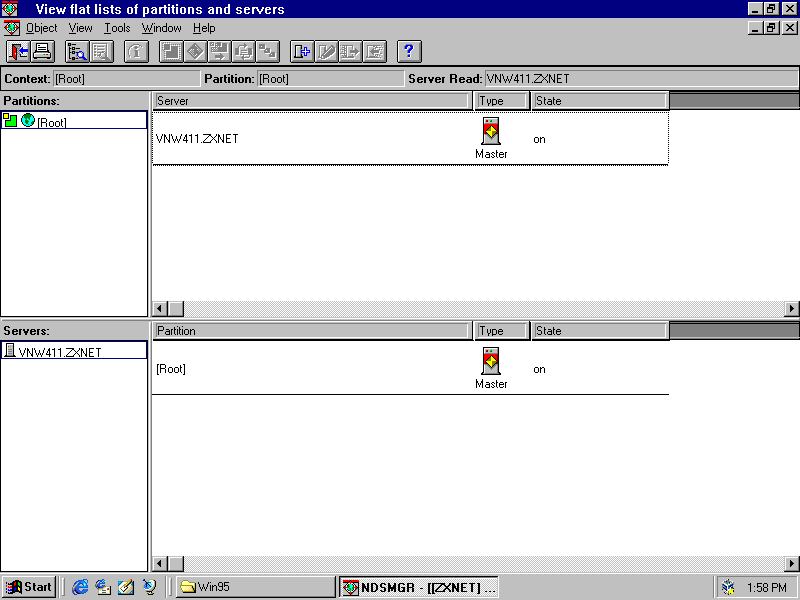Click Master replica icon in VNW411.ZXNET server row
The height and width of the screenshot is (600, 800).
491,132
